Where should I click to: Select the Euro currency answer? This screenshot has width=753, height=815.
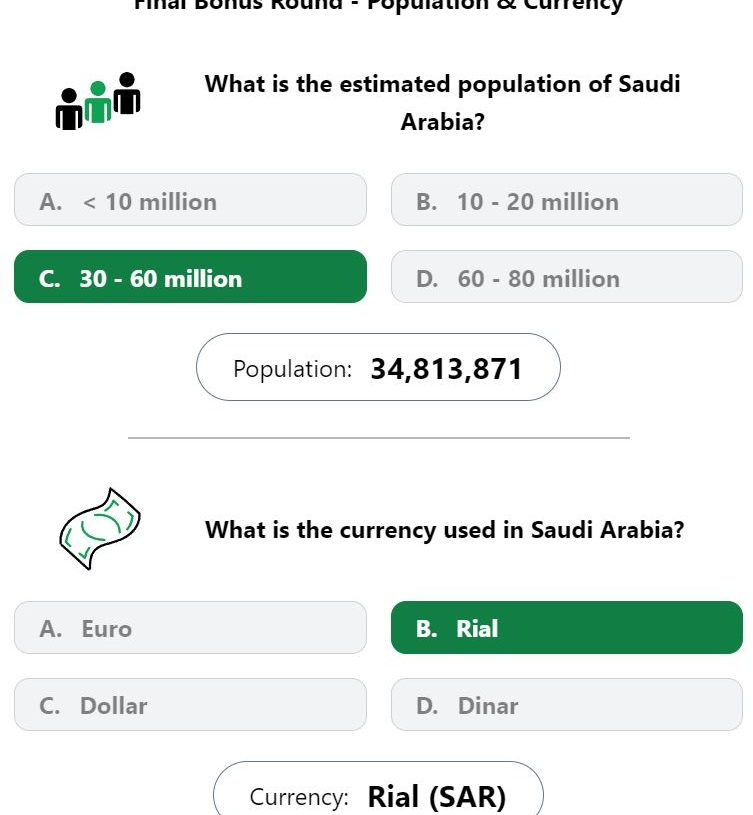190,628
